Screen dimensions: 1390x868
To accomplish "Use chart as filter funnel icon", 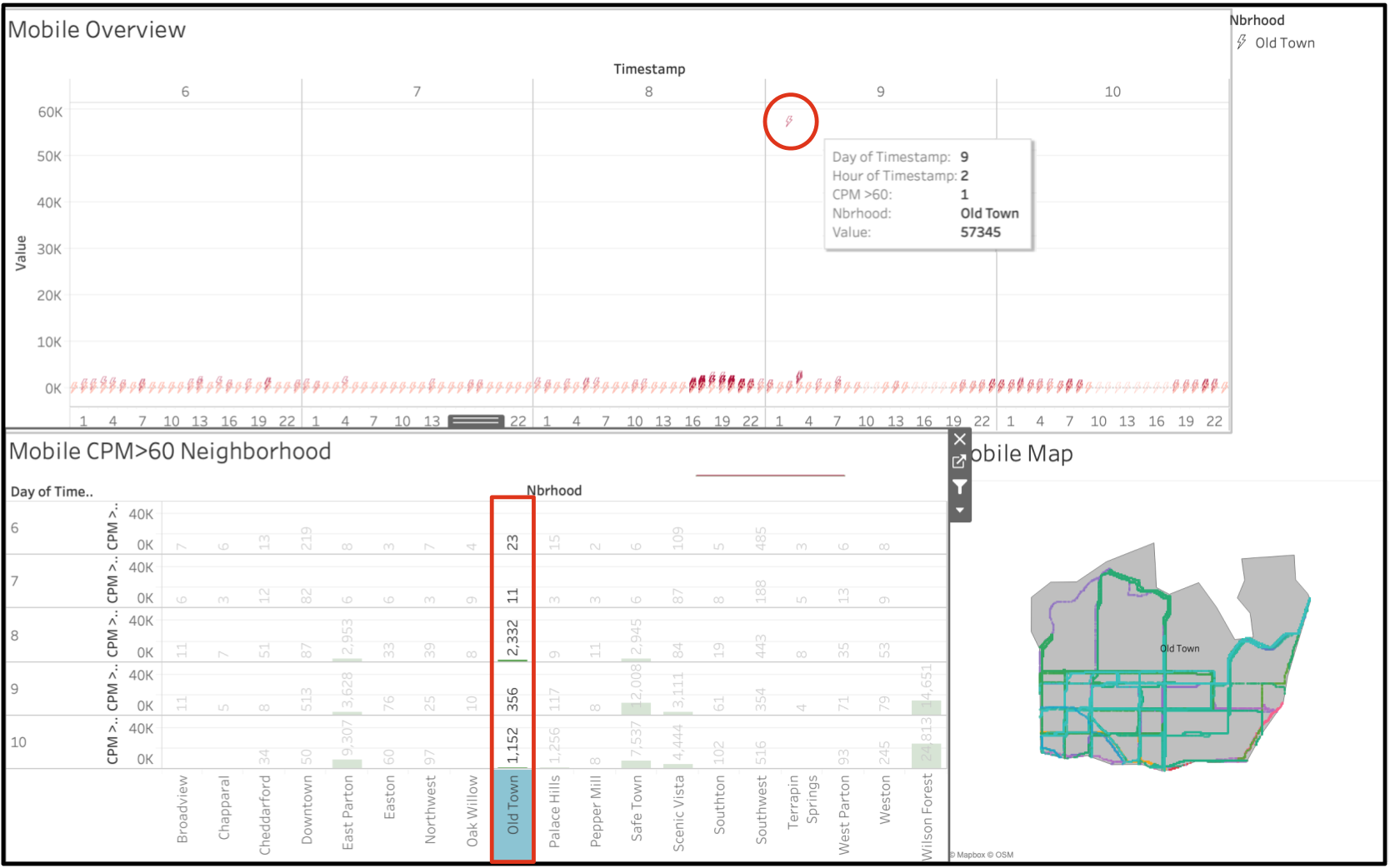I will 960,486.
